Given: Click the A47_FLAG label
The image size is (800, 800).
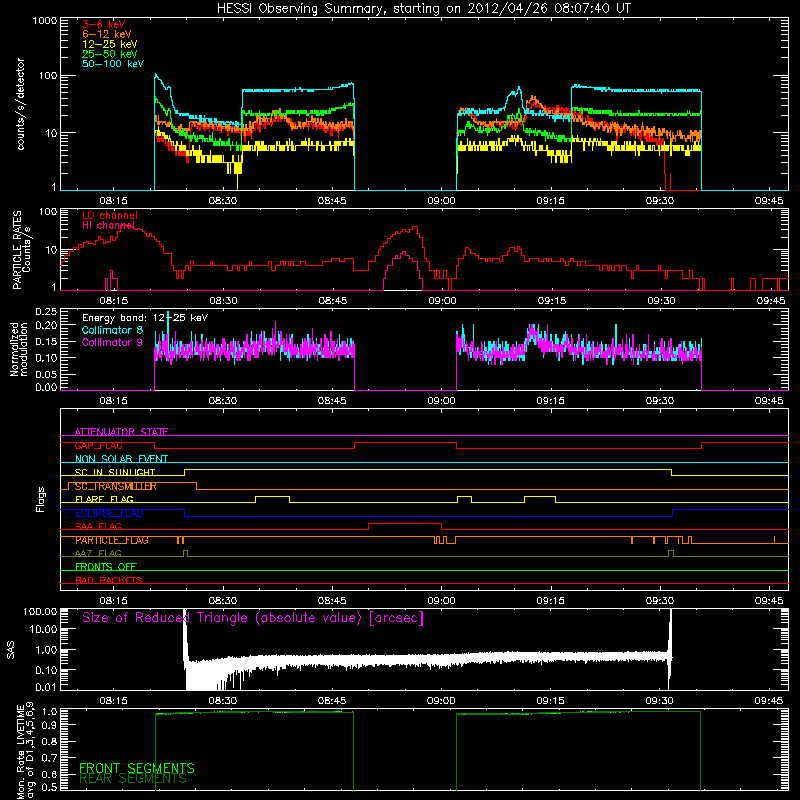Looking at the screenshot, I should [x=98, y=553].
